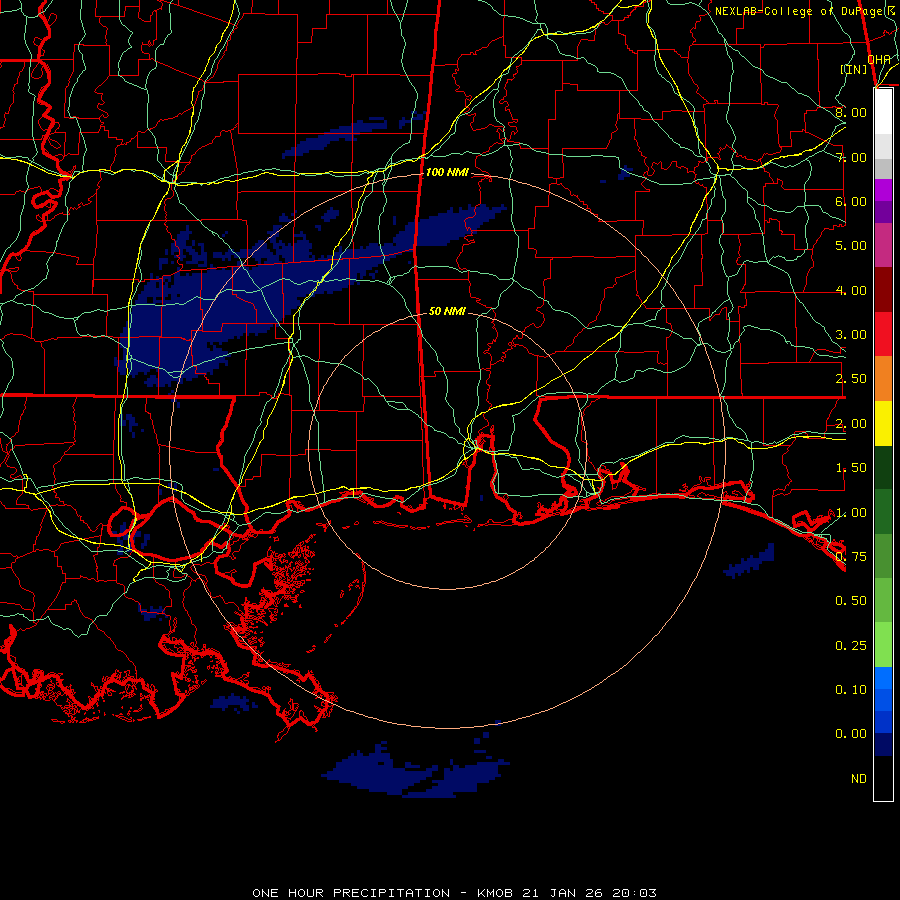Viewport: 900px width, 900px height.
Task: Click the 2.00 legend value
Action: [x=851, y=424]
